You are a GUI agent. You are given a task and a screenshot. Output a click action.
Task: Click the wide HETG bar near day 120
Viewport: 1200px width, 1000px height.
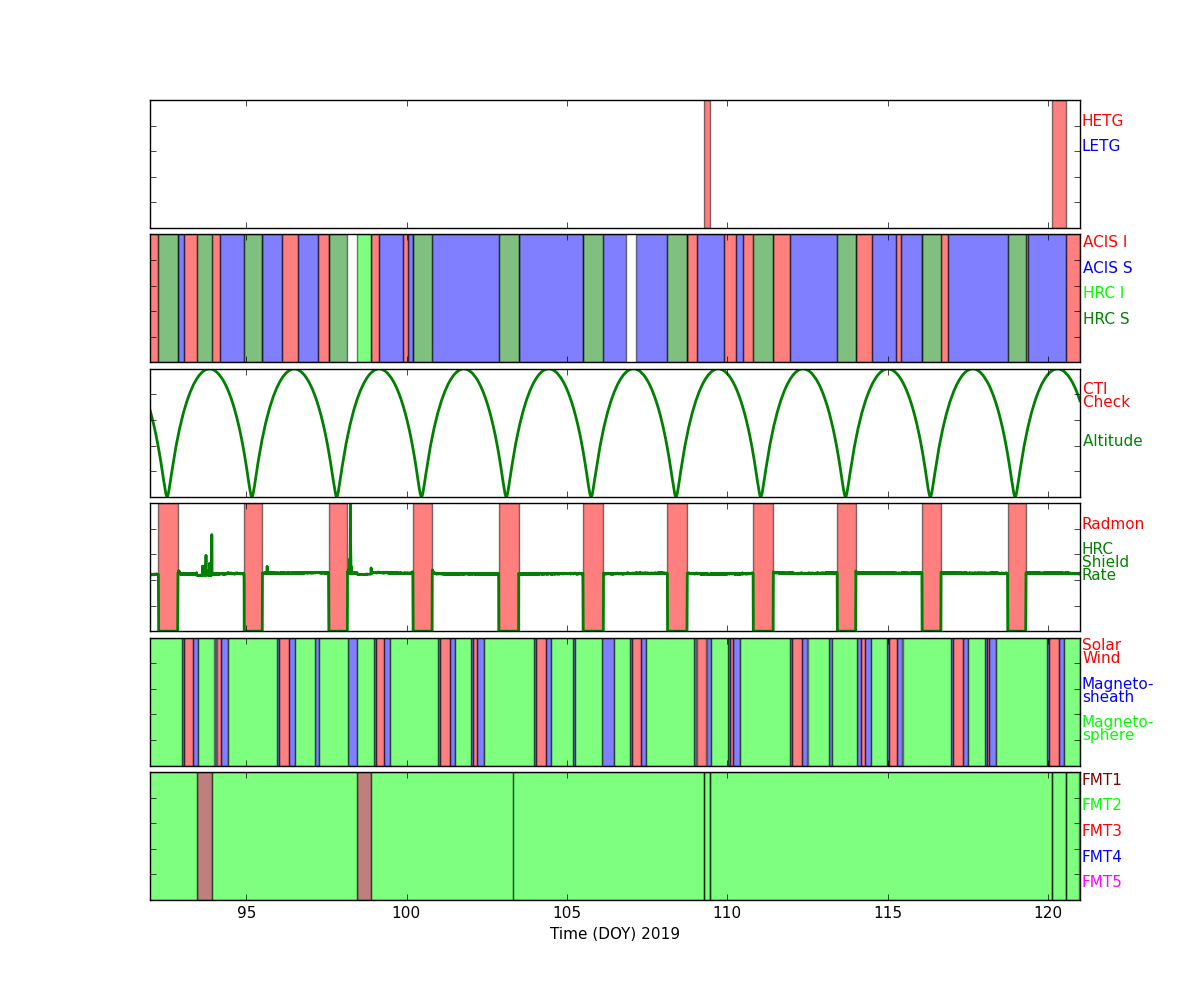pos(1059,164)
